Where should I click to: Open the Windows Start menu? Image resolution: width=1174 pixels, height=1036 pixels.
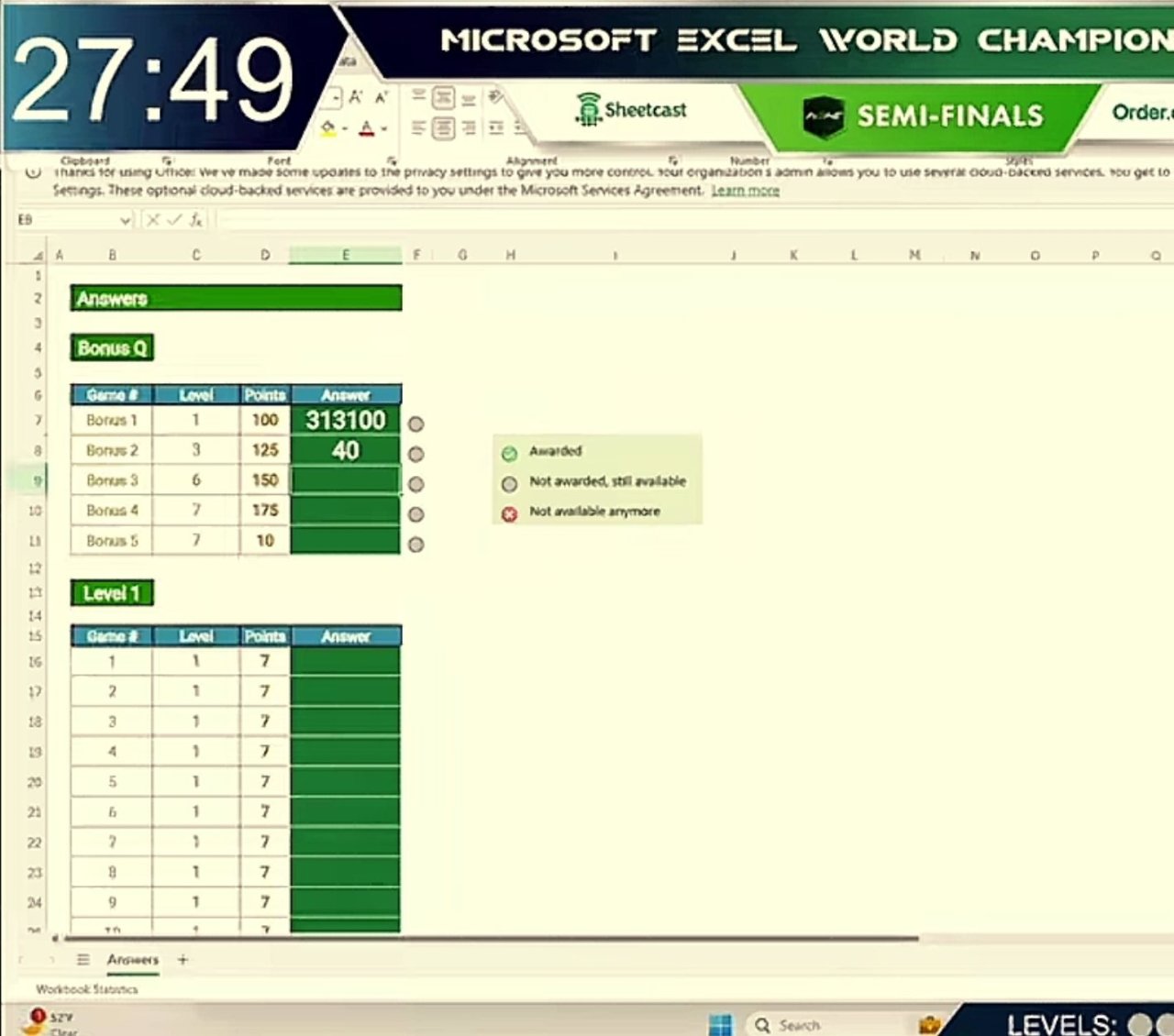point(721,1024)
